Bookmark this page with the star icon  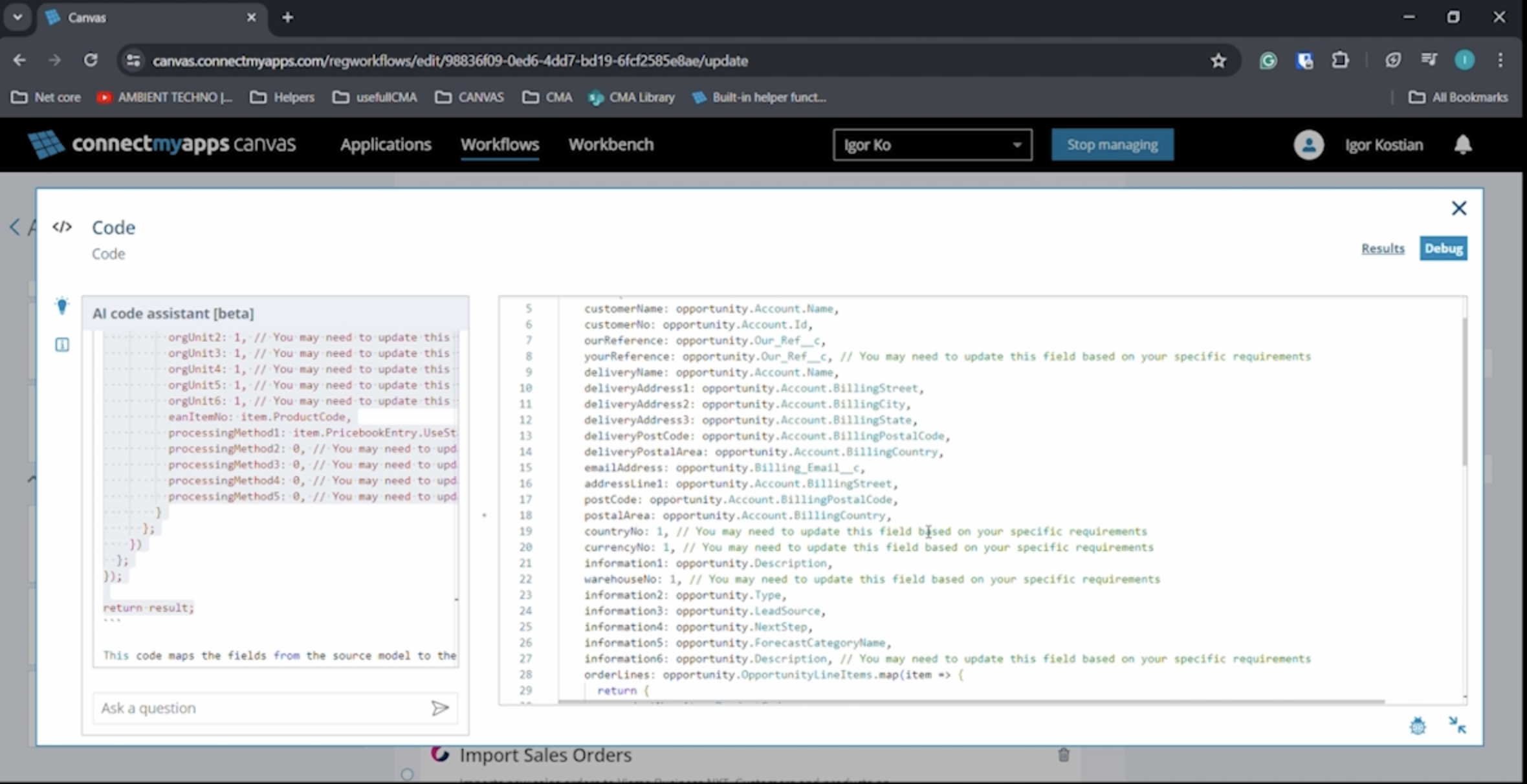pos(1218,61)
